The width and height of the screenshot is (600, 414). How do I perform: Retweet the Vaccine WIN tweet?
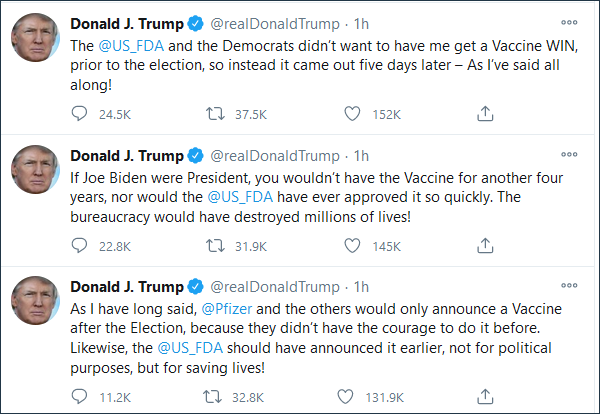(214, 112)
